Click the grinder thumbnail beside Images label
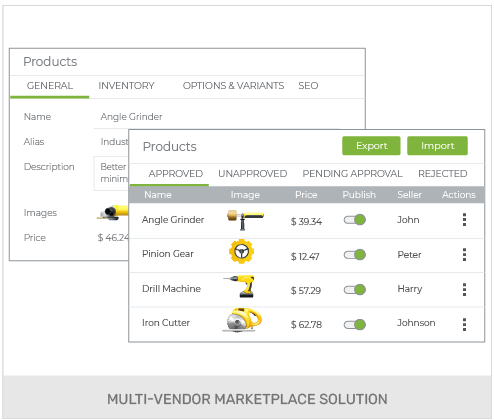494x420 pixels. [113, 212]
